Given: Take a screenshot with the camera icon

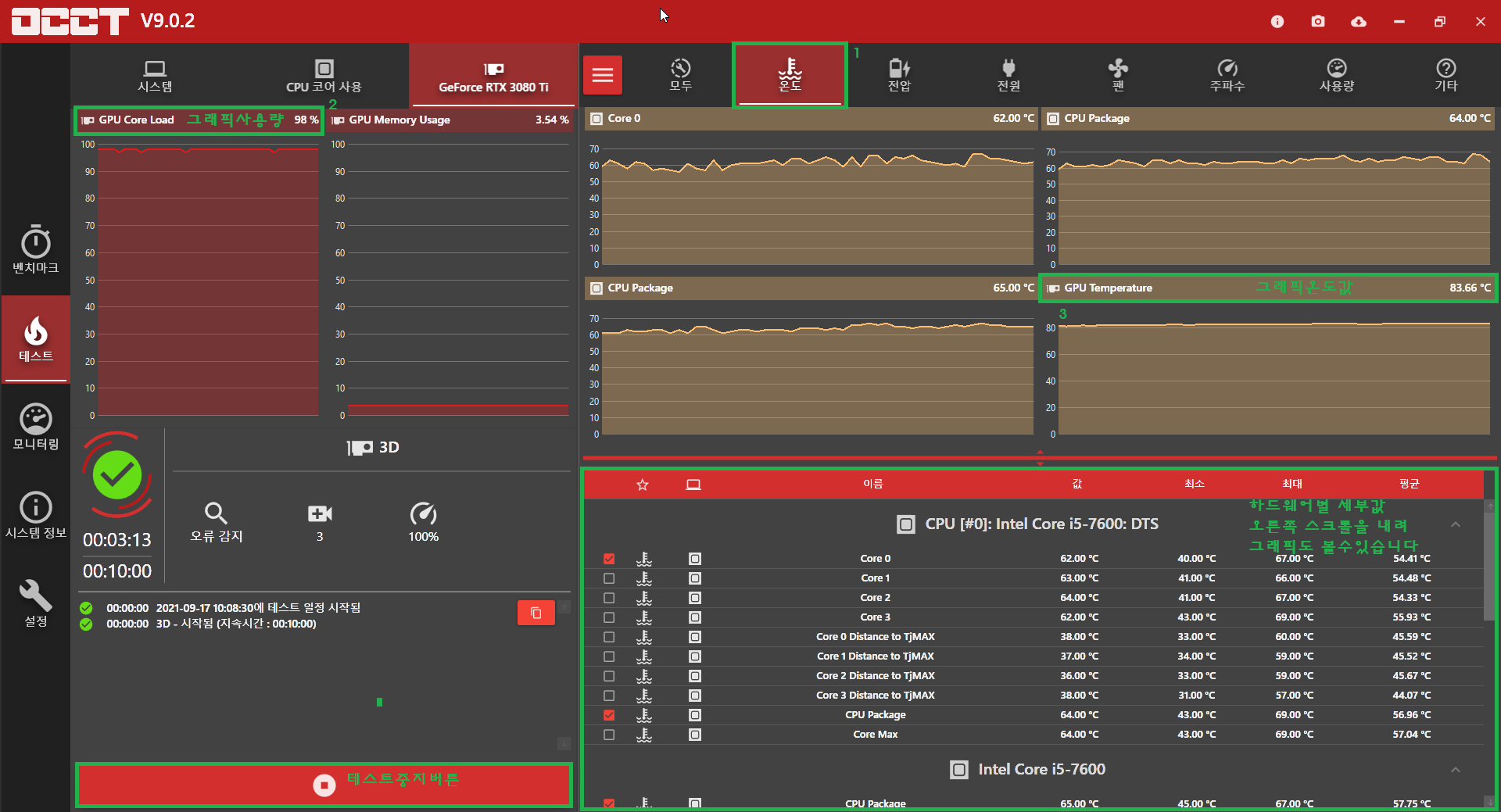Looking at the screenshot, I should pyautogui.click(x=1318, y=21).
